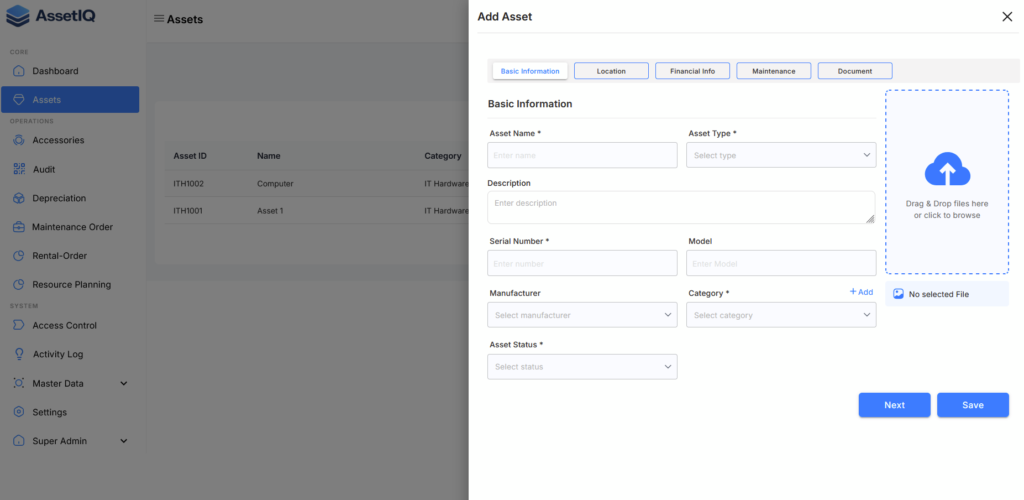Click the Activity Log lightbulb icon

(19, 354)
